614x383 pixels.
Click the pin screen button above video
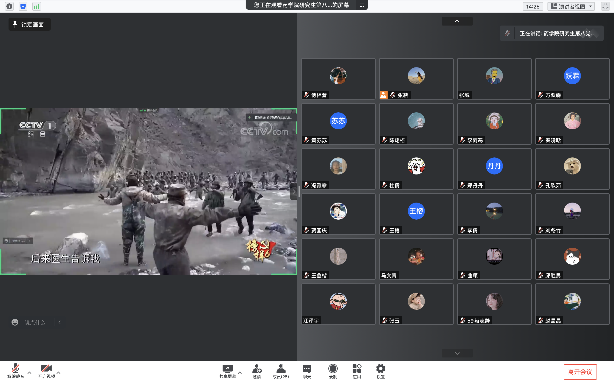[x=29, y=24]
